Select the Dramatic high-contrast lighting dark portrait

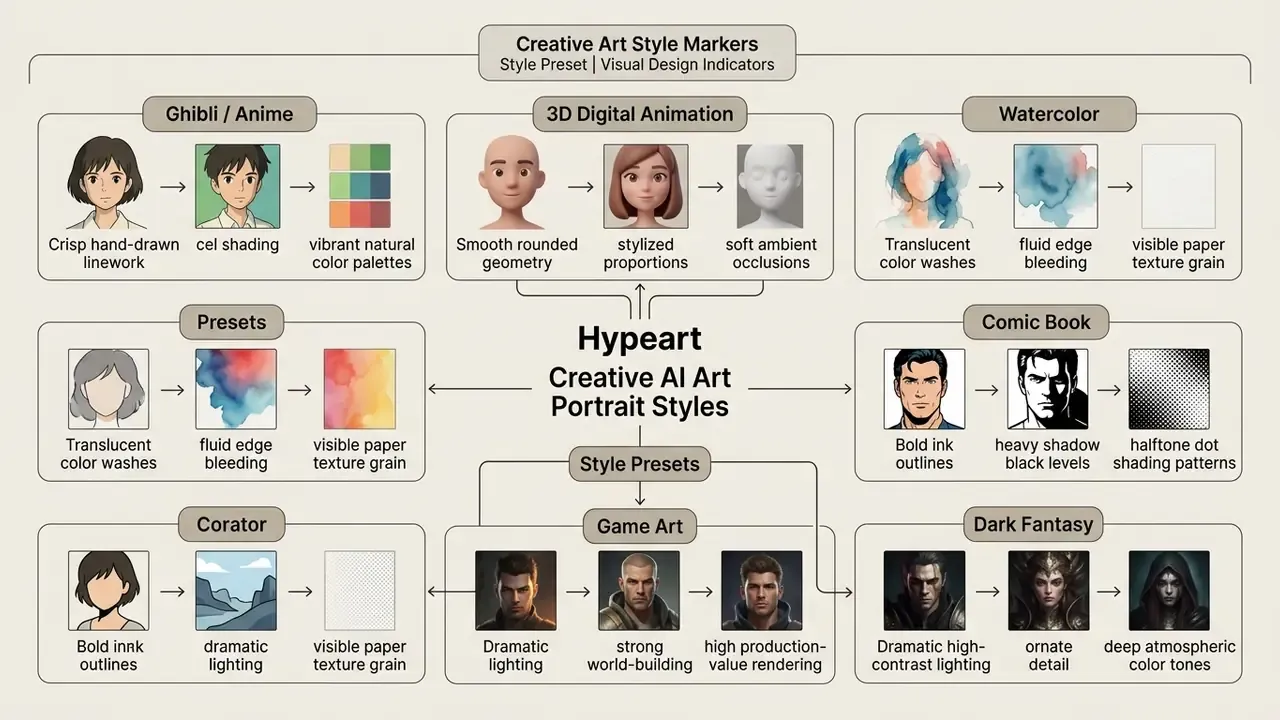[924, 591]
